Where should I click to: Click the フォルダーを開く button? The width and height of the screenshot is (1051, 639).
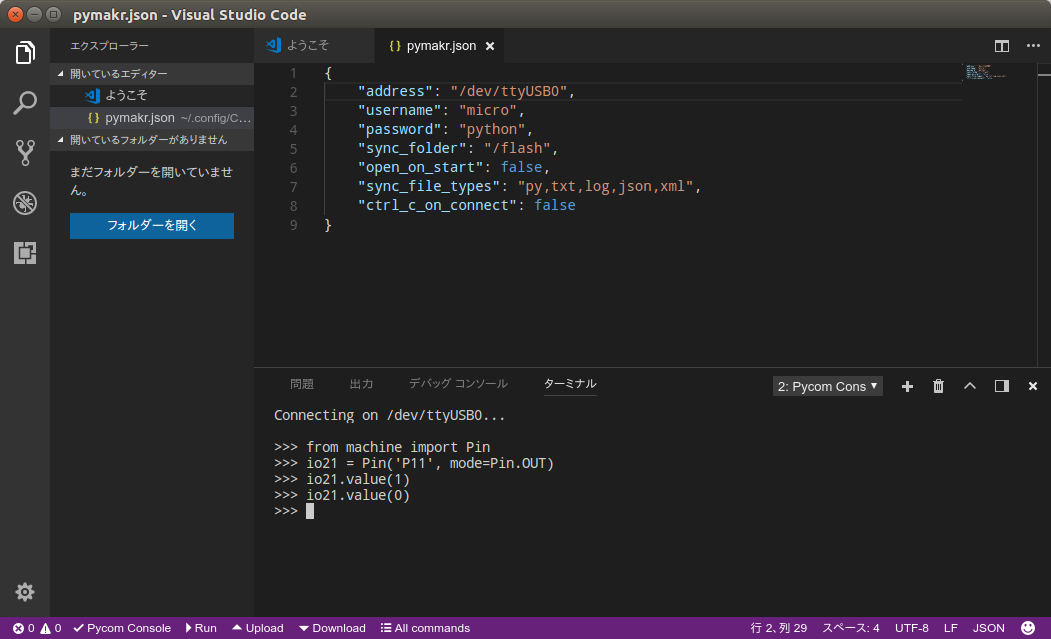[x=151, y=226]
